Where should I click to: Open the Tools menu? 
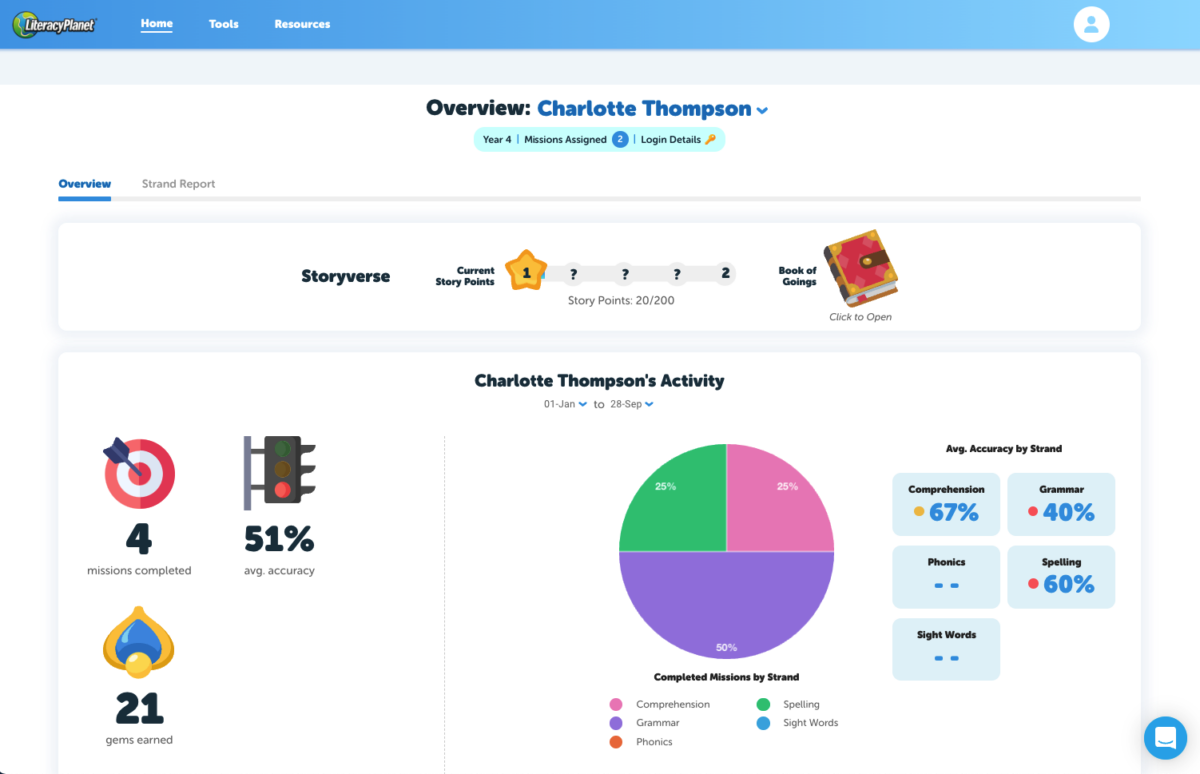coord(224,24)
